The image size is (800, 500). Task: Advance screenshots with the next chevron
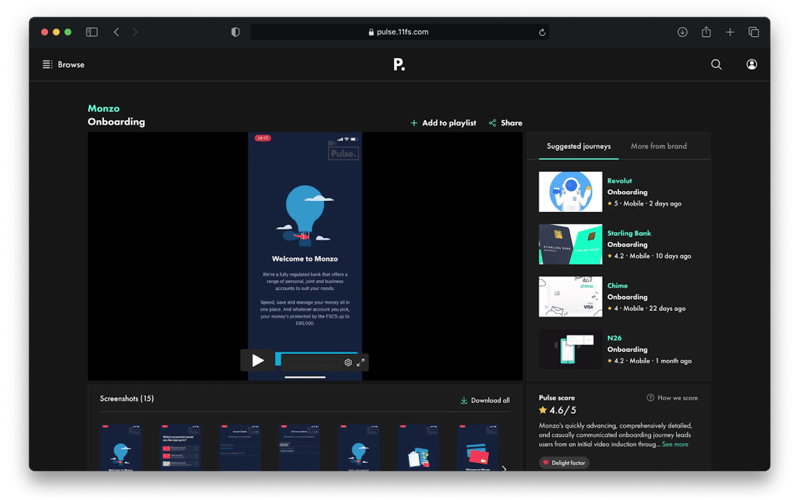pyautogui.click(x=504, y=468)
